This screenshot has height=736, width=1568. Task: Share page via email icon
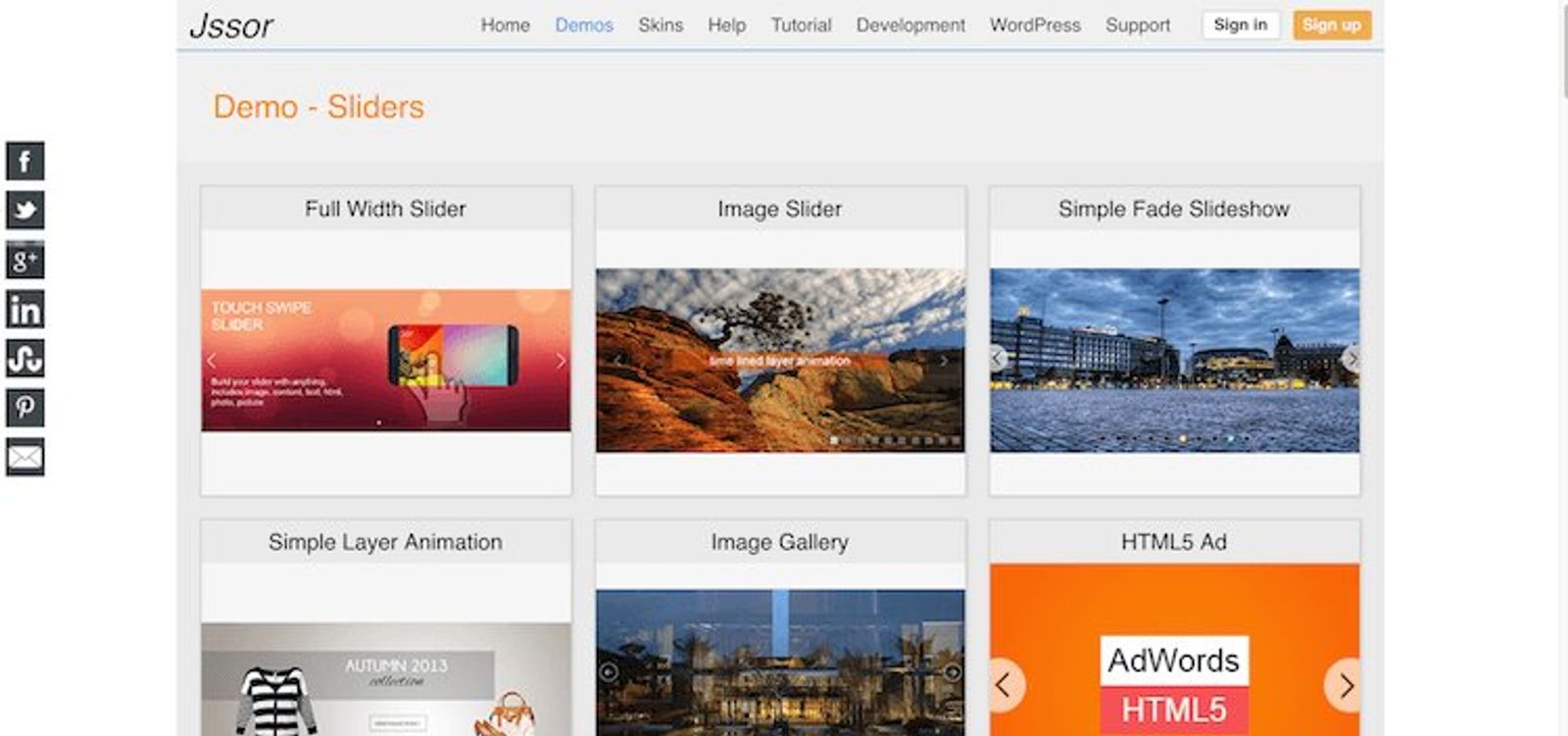[25, 457]
